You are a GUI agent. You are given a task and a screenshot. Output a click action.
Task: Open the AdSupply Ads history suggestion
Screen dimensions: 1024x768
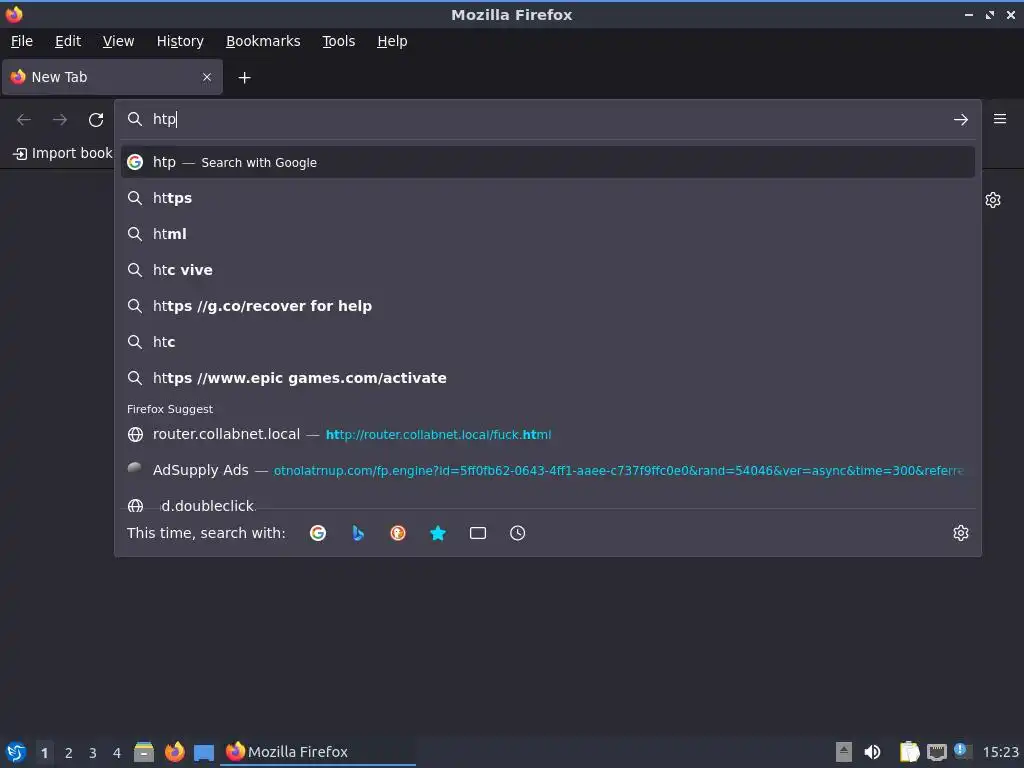click(547, 470)
